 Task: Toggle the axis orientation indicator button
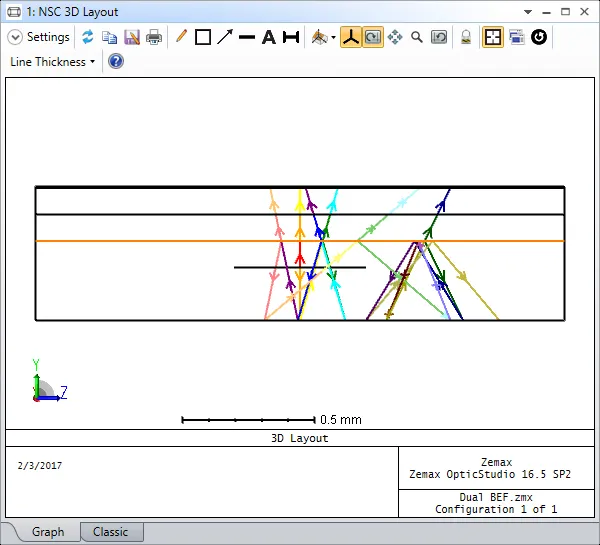pos(351,37)
